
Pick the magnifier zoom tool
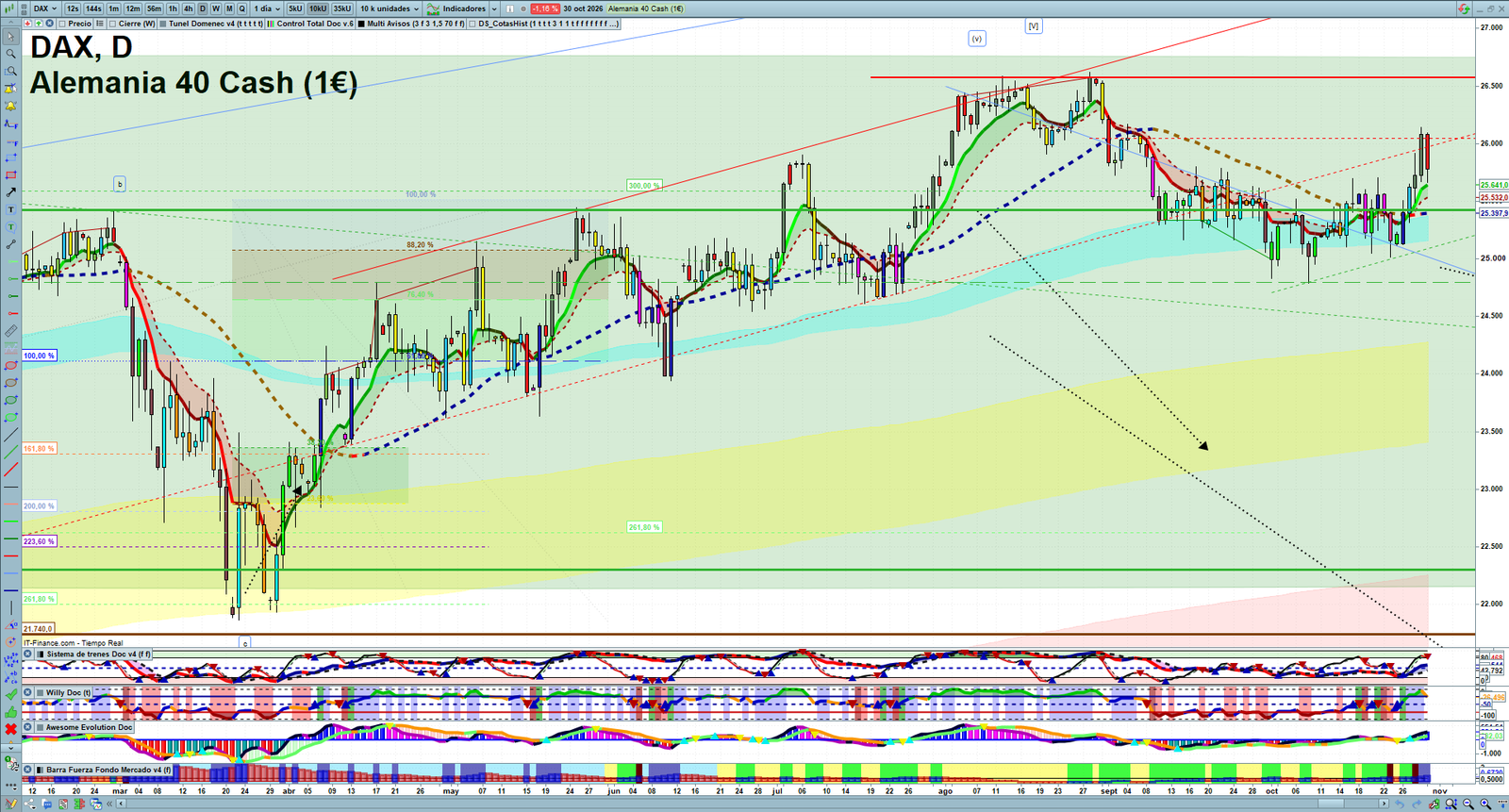click(x=11, y=54)
